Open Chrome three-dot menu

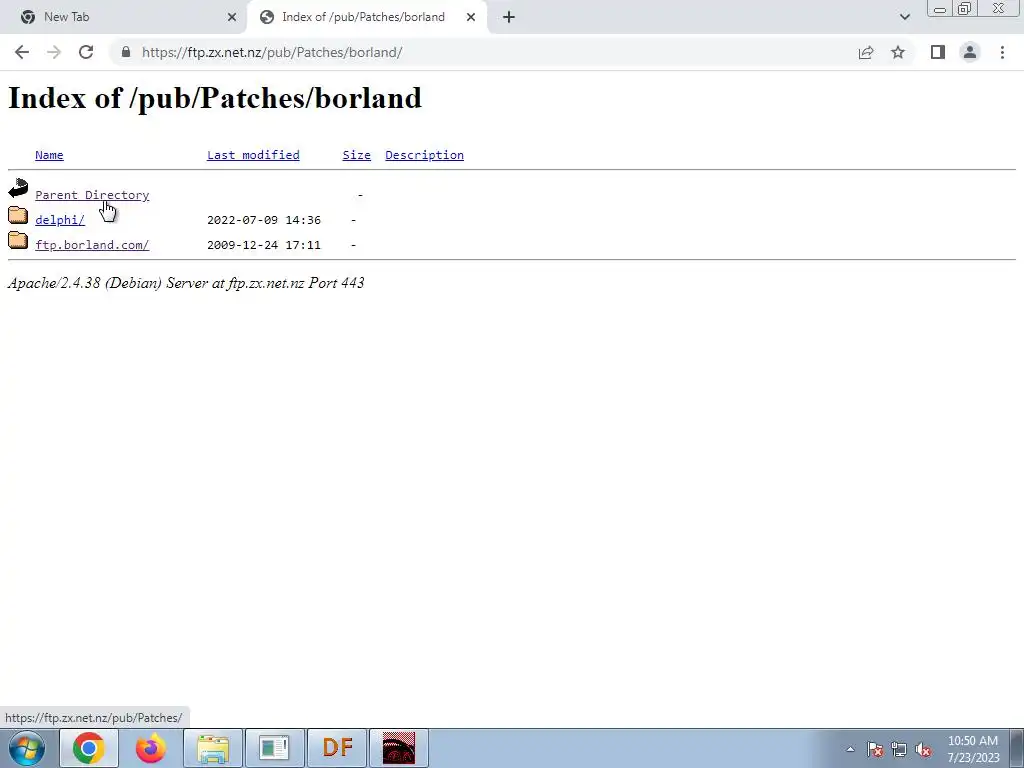1002,52
